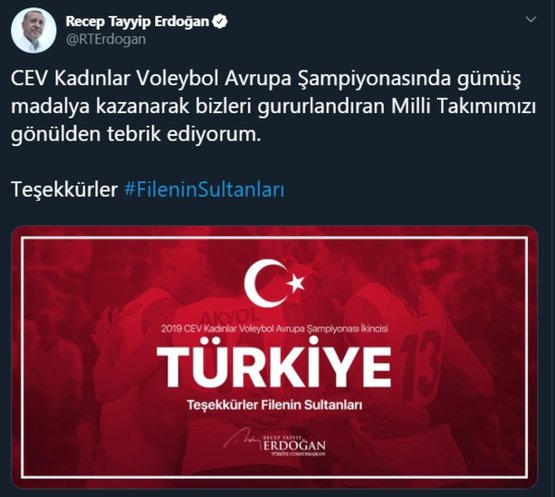Click the 2019 CEV Kadınlar Voleybol subtitle
Viewport: 555px width, 497px height.
(275, 329)
